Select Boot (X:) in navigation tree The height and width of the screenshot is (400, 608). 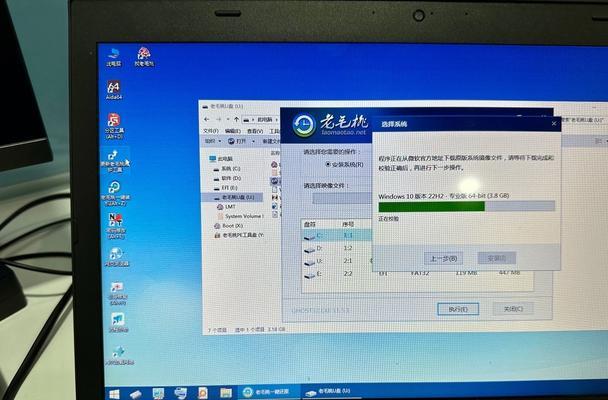(x=228, y=226)
